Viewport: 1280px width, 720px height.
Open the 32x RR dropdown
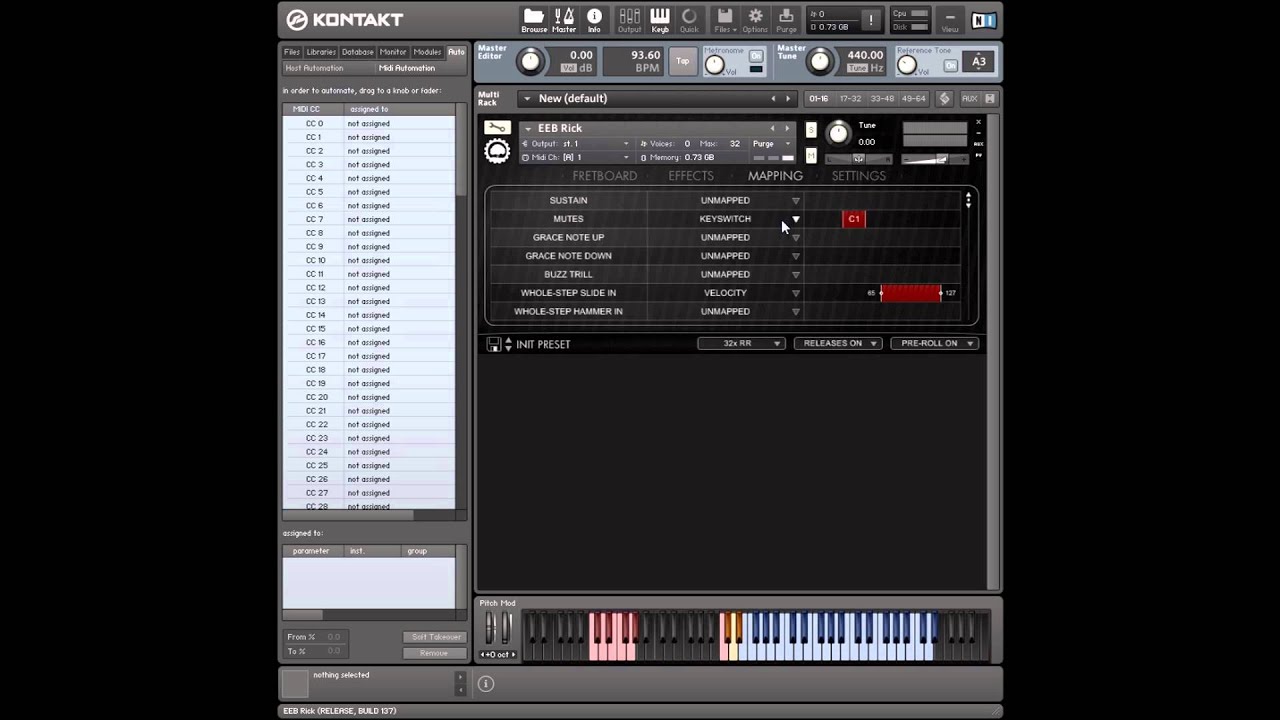741,344
